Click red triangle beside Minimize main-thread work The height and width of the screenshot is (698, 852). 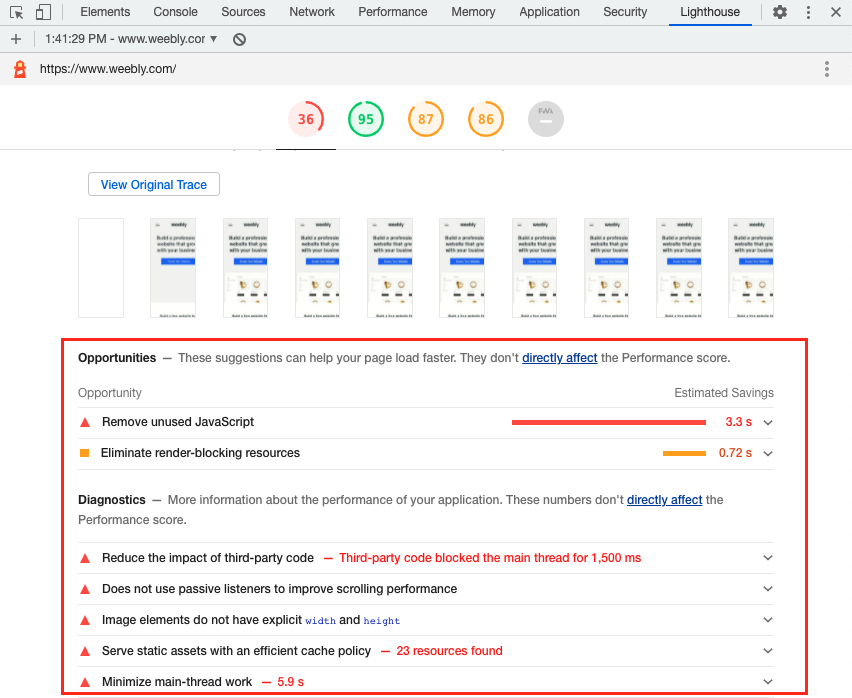click(x=85, y=682)
